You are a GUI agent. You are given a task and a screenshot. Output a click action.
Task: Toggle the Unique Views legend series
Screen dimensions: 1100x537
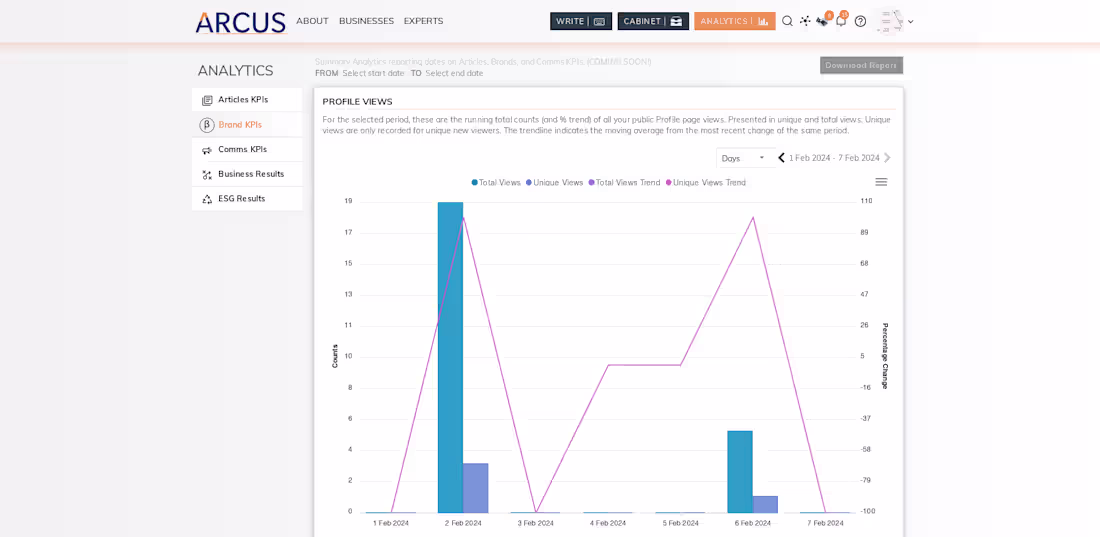554,183
